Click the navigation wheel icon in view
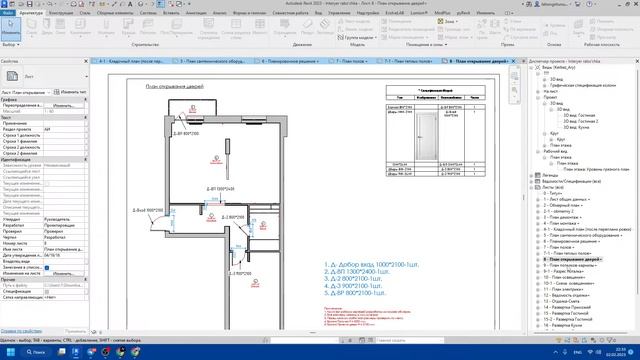640x360 pixels. 514,76
